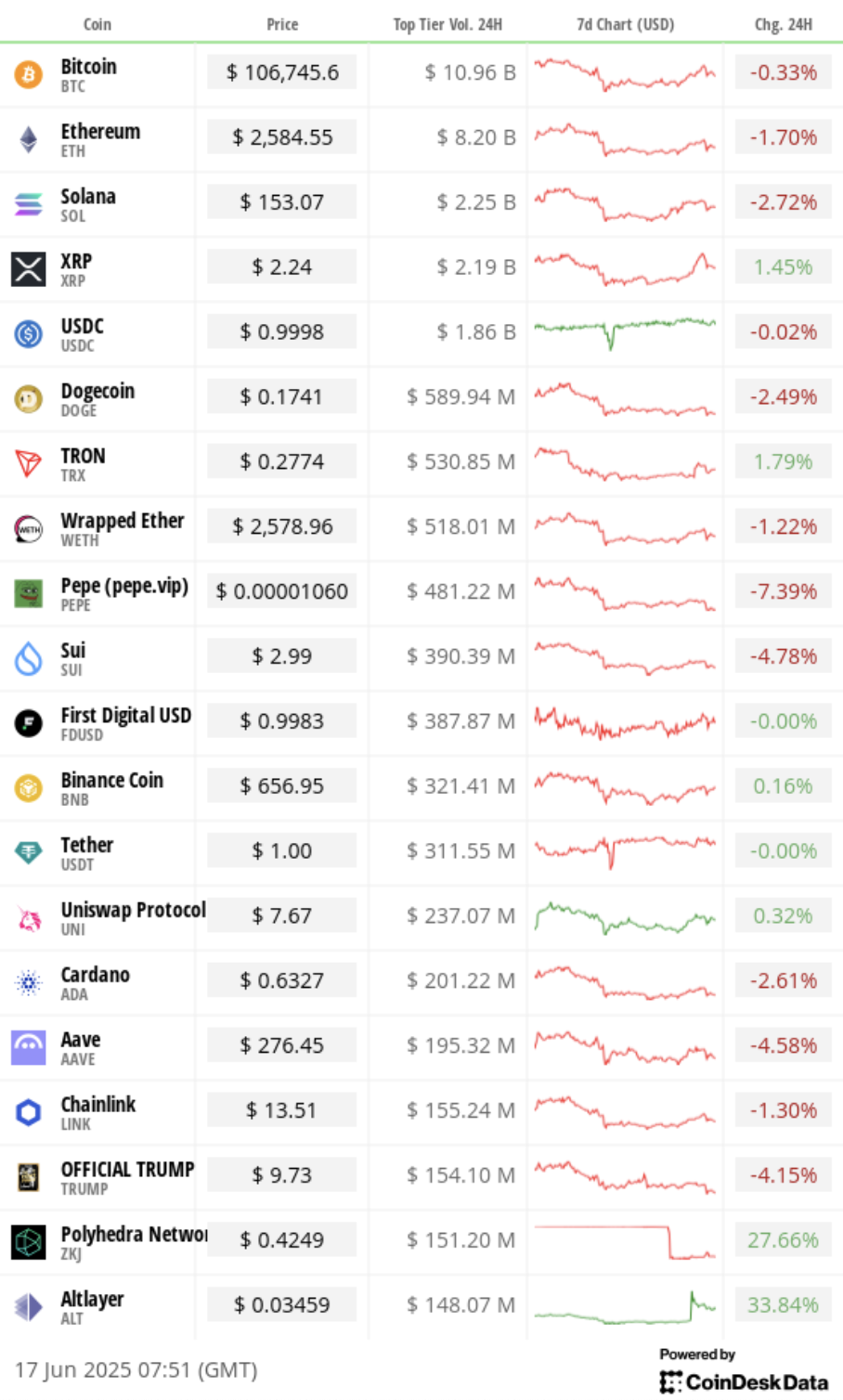The image size is (843, 1400).
Task: View the Polyhedra Network 7d chart
Action: (625, 1241)
